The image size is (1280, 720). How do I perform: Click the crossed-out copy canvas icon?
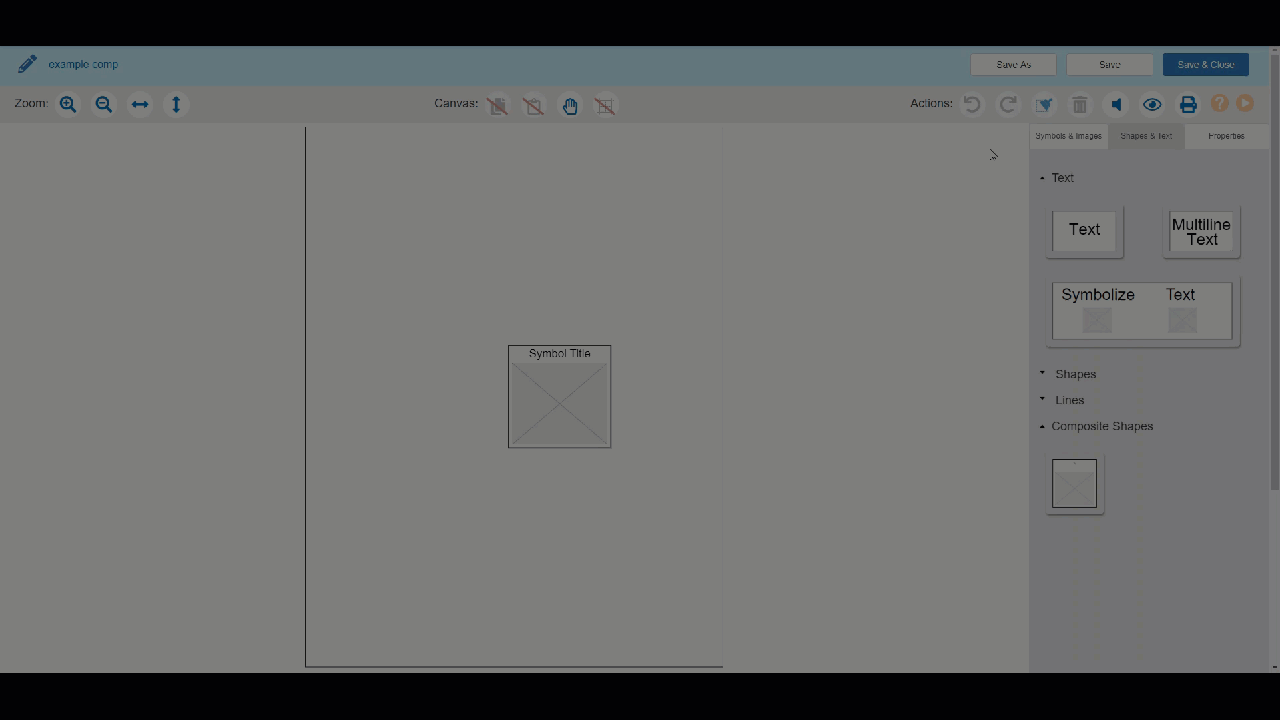coord(497,105)
